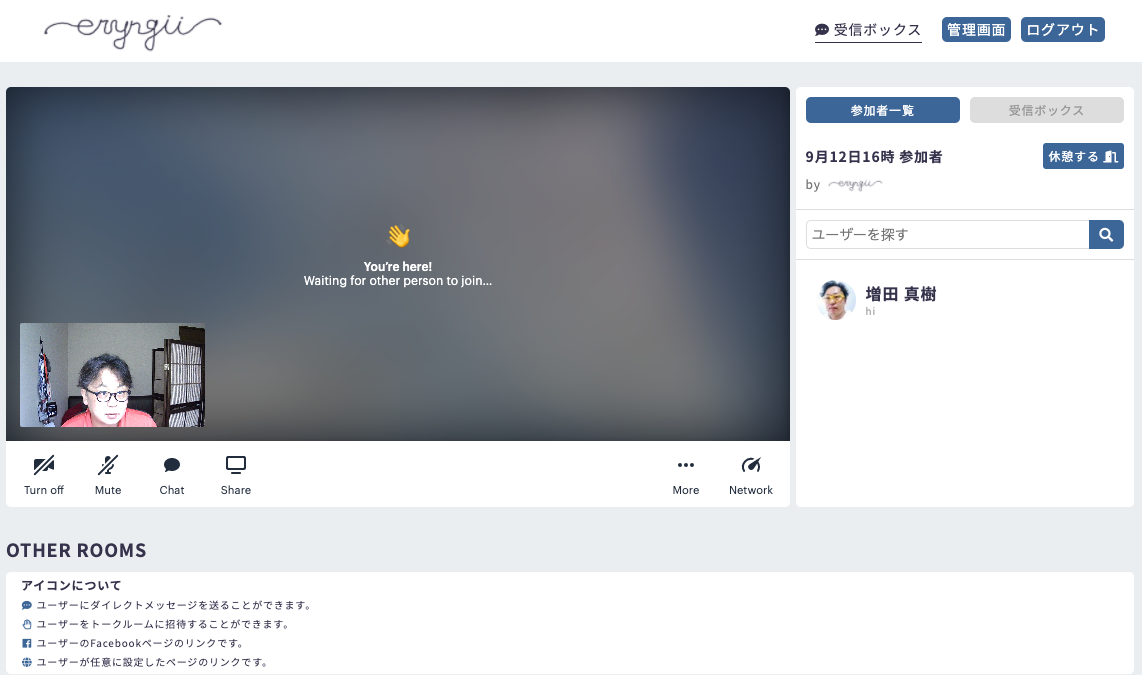
Task: Click the waving hand emoji
Action: (x=398, y=237)
